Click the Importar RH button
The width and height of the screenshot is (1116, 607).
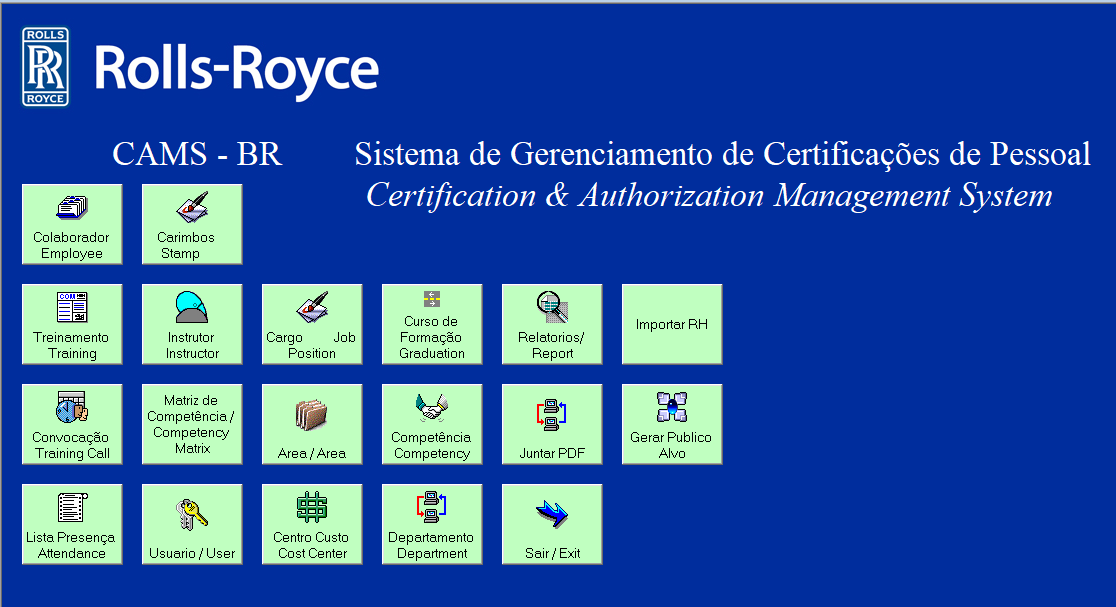[x=672, y=324]
